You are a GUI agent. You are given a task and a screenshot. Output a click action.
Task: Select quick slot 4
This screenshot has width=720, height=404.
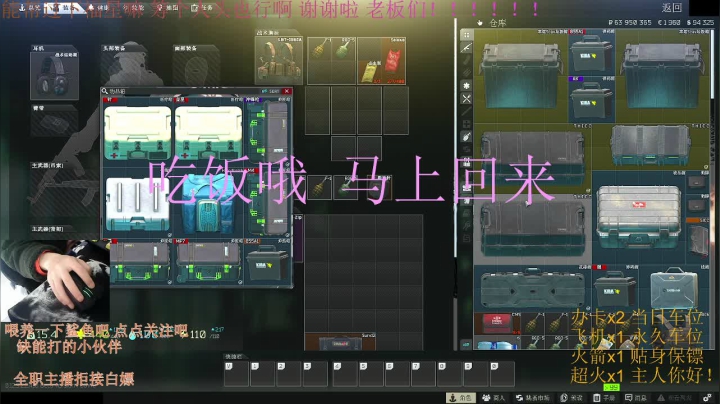345,374
